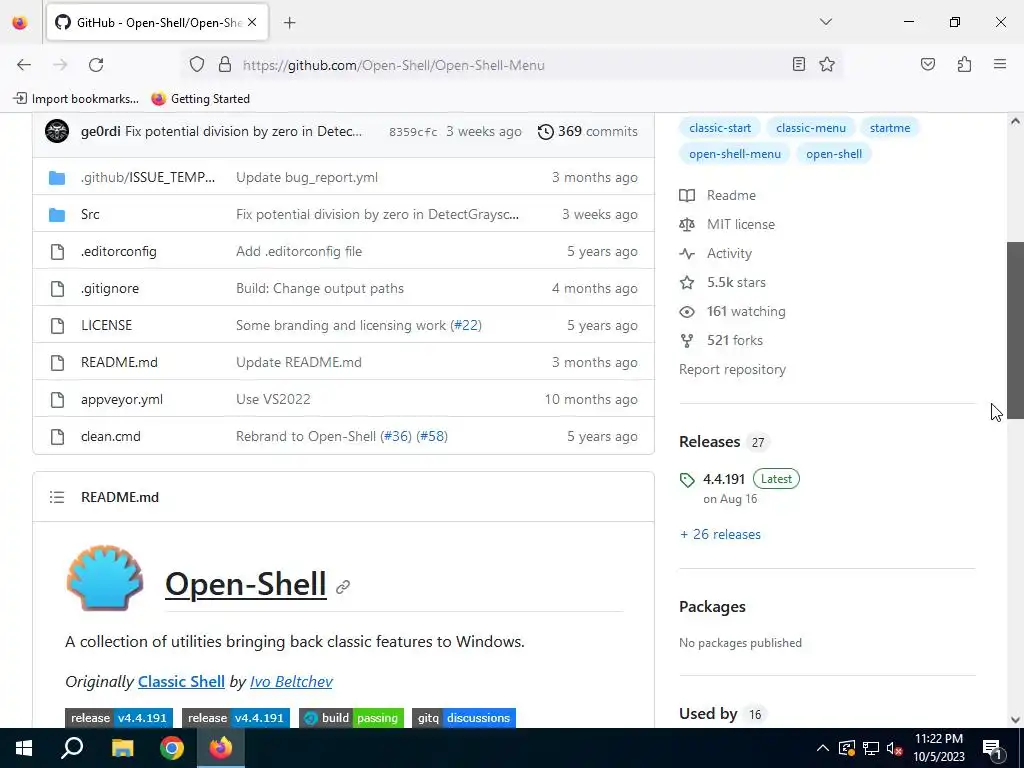This screenshot has height=768, width=1024.
Task: Click the Firefox View icon in the tab bar
Action: click(x=20, y=23)
